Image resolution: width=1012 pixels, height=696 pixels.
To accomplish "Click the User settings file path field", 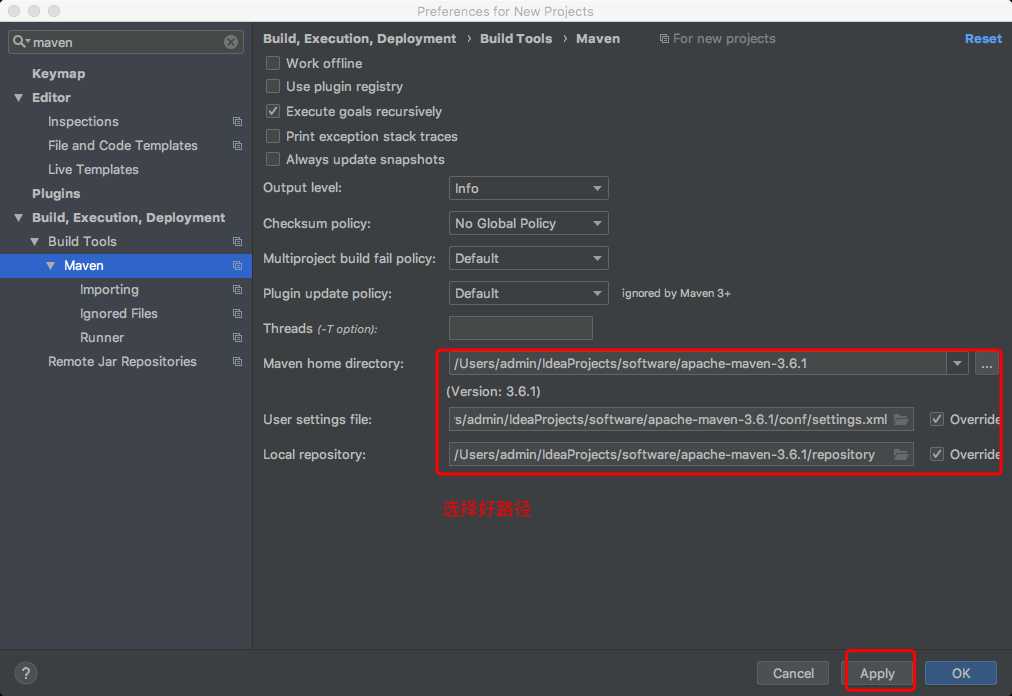I will coord(681,420).
